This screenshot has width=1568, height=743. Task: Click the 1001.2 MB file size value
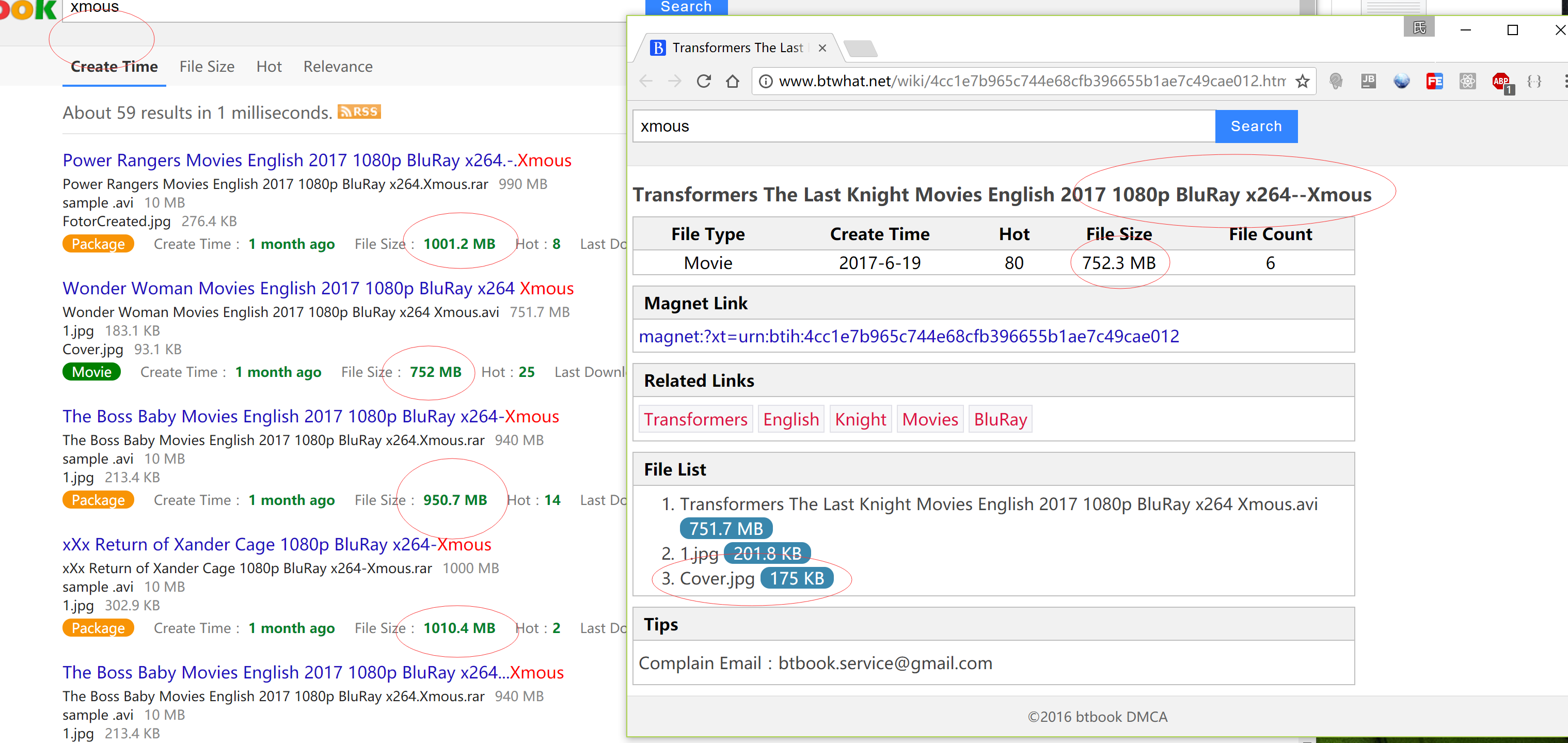(x=460, y=244)
